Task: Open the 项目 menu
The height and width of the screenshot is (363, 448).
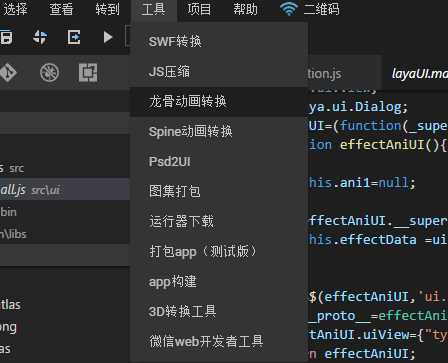Action: 199,9
